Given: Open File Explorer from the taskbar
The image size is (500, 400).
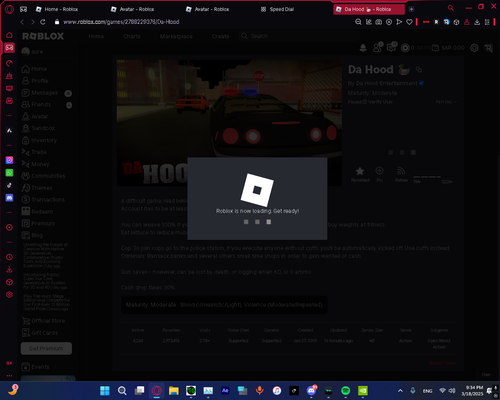Looking at the screenshot, I should point(174,390).
